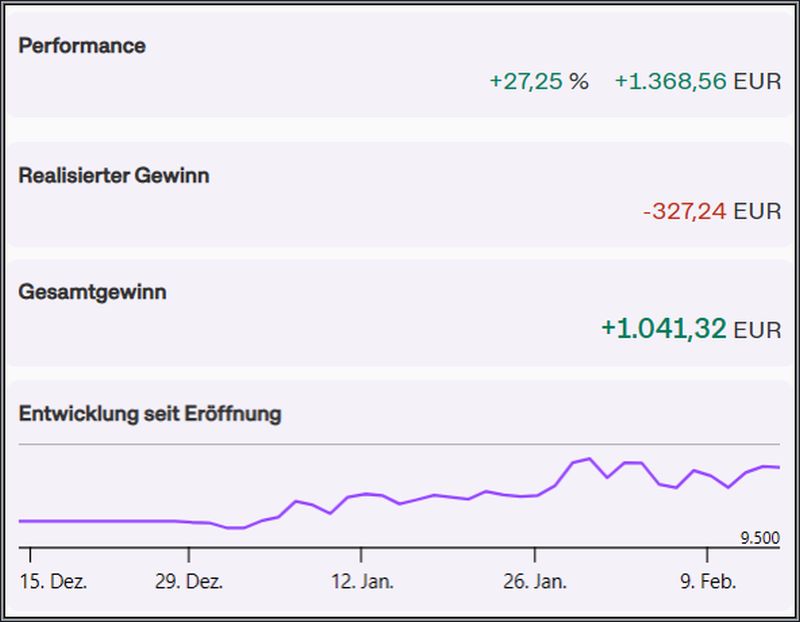Click the tick mark above 12. Jan.

[361, 553]
